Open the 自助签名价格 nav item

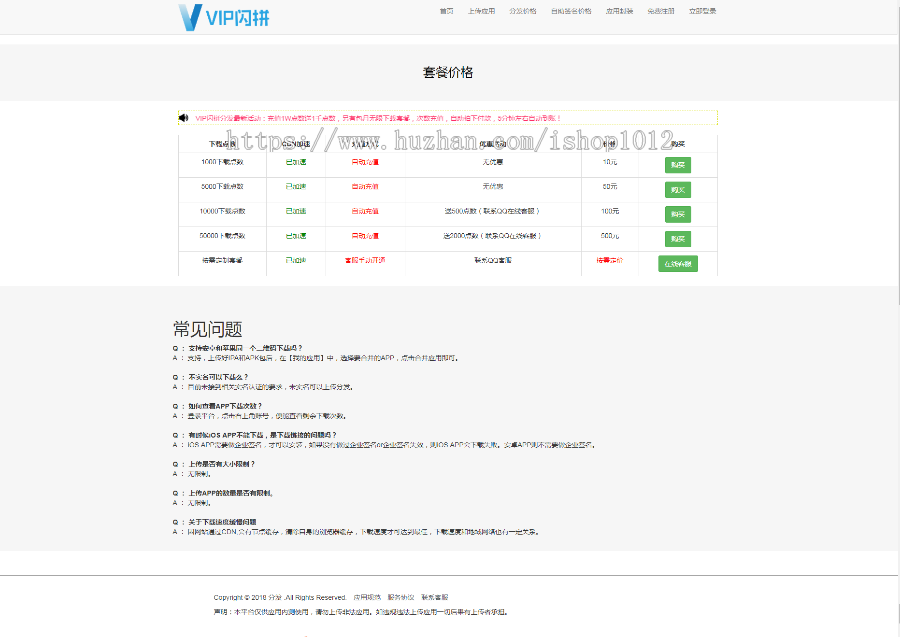(571, 11)
